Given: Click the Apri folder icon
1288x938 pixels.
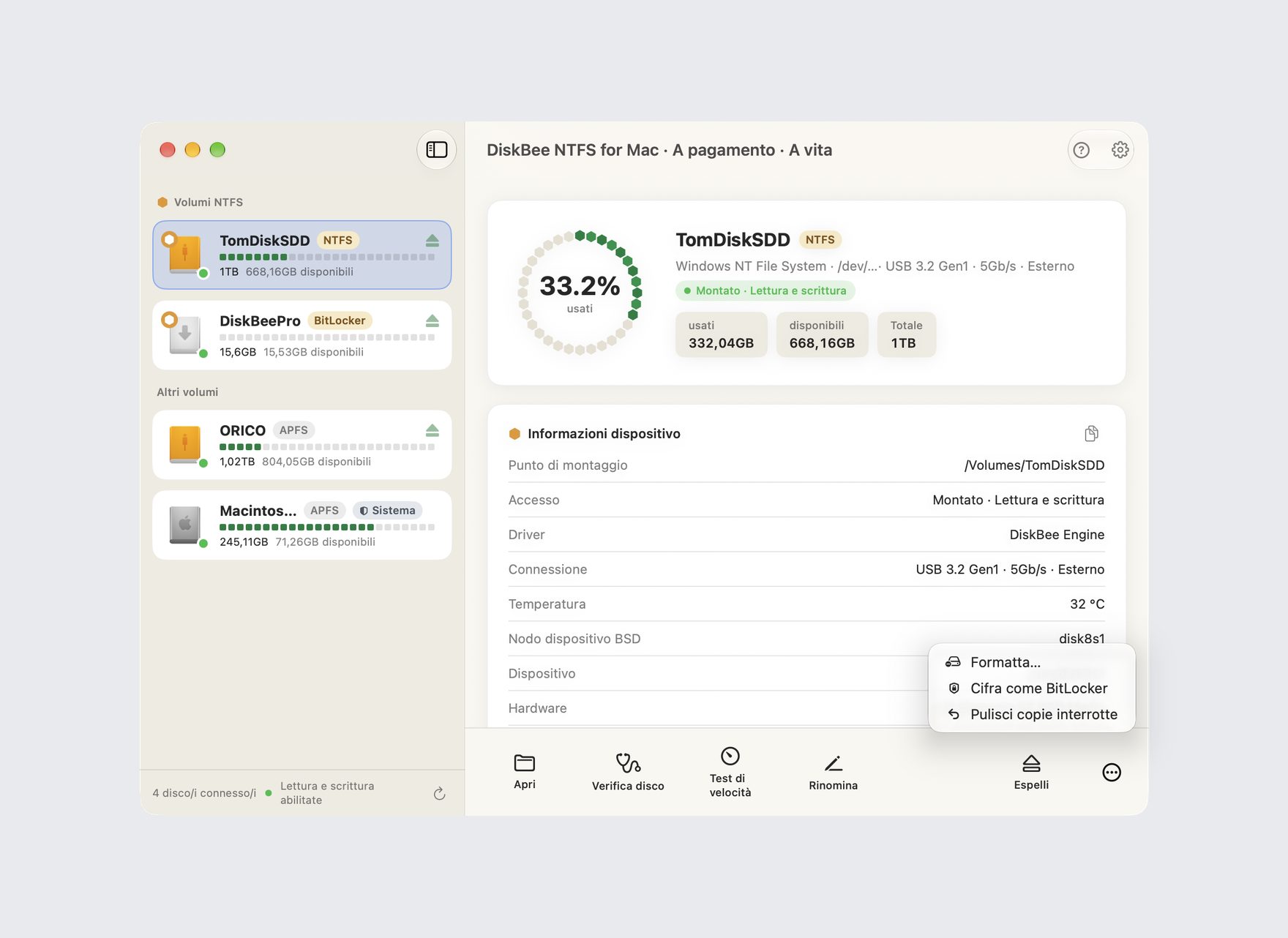Looking at the screenshot, I should (525, 763).
